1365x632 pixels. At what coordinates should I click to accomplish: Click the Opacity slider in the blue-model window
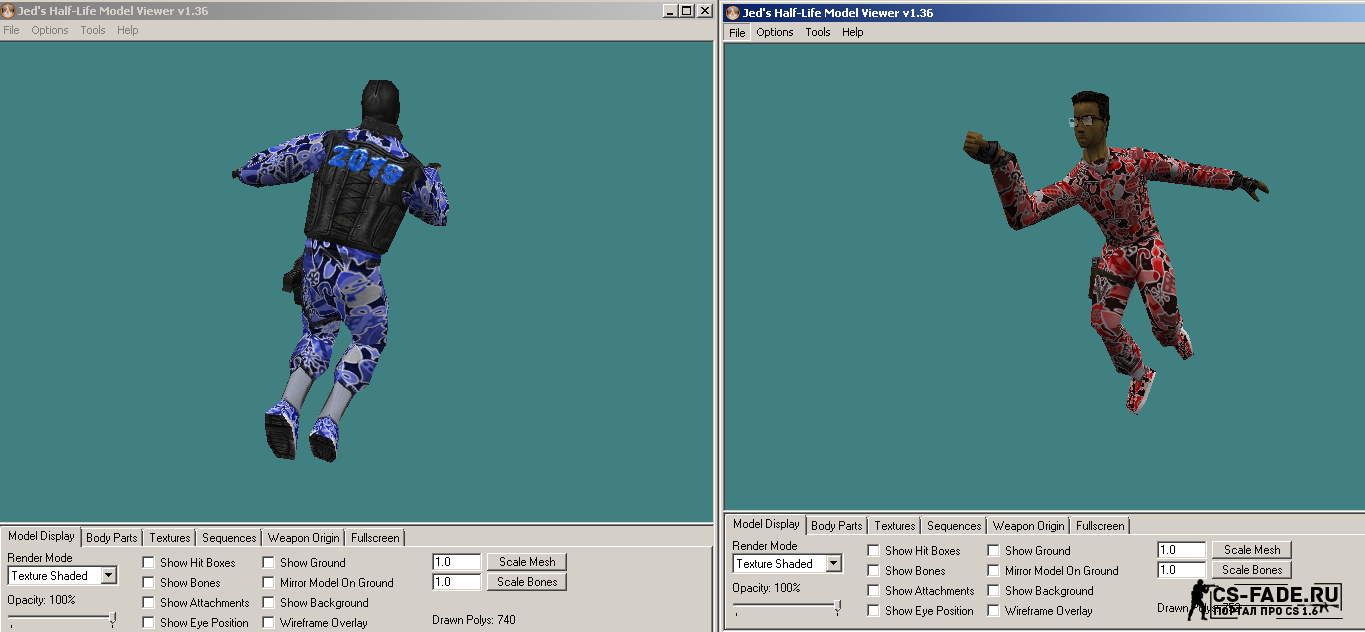pos(62,620)
